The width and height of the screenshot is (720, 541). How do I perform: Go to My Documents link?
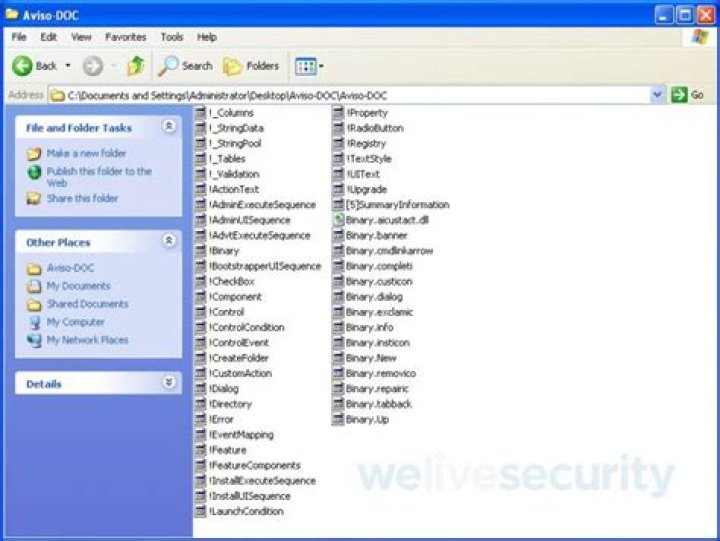[x=78, y=286]
